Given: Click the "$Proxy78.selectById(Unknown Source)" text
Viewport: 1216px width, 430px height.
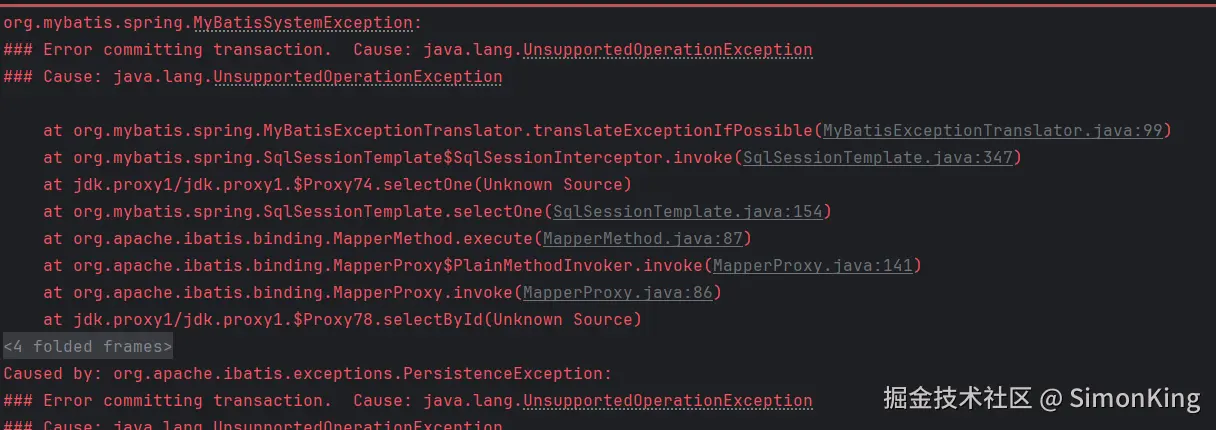Looking at the screenshot, I should point(467,319).
